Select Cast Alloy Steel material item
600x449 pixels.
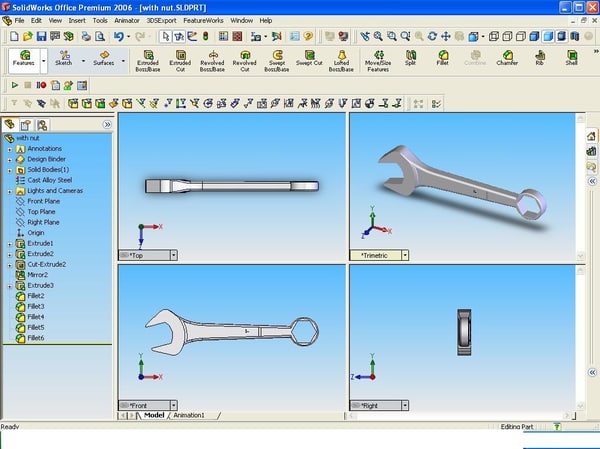point(44,180)
